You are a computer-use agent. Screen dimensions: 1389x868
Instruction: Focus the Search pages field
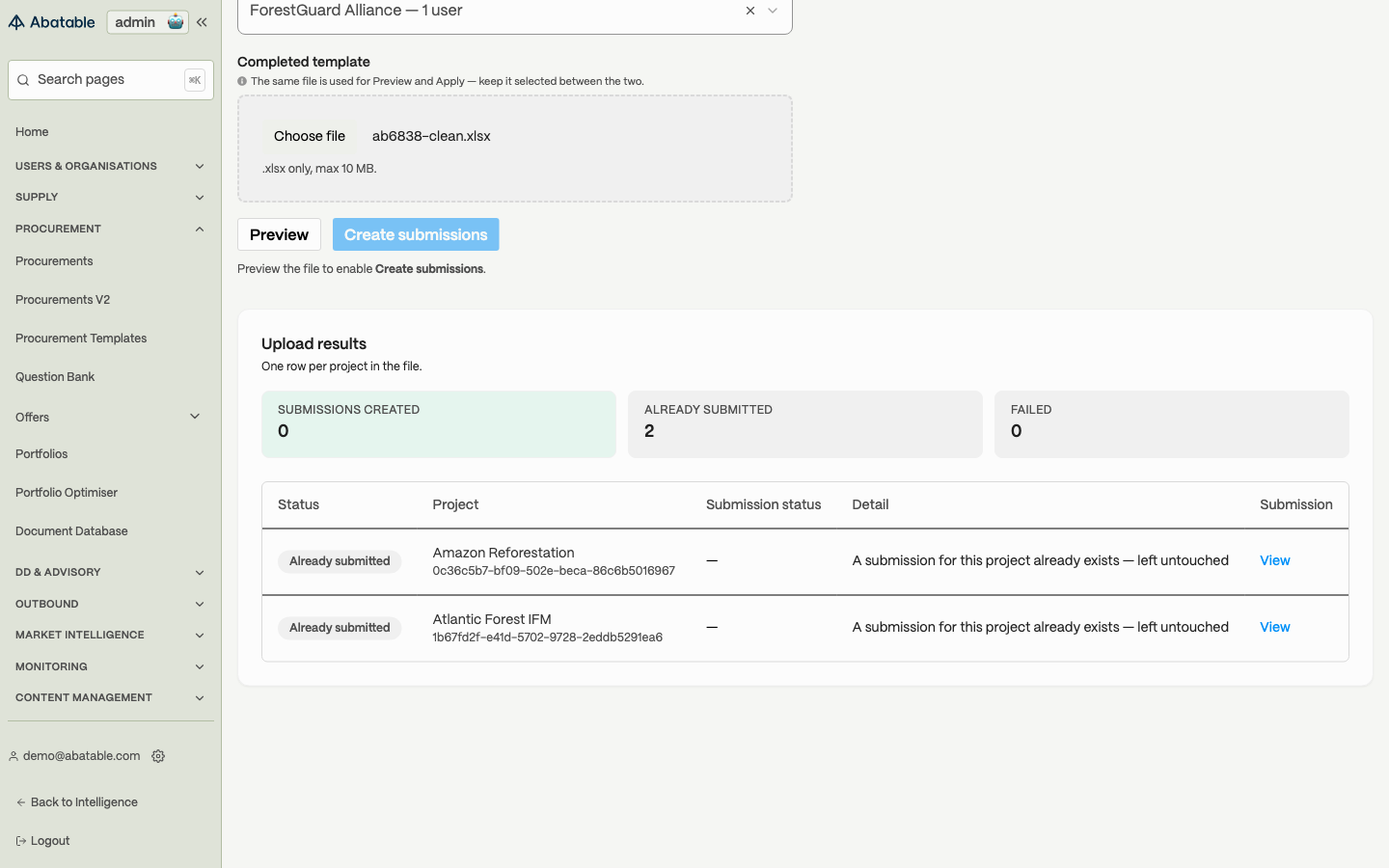pyautogui.click(x=111, y=80)
